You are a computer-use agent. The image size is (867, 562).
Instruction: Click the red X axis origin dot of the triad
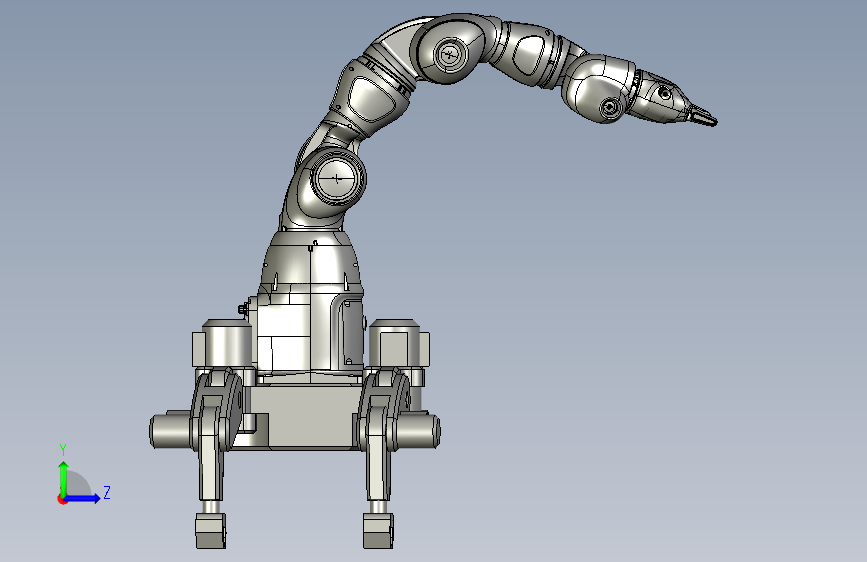(62, 499)
